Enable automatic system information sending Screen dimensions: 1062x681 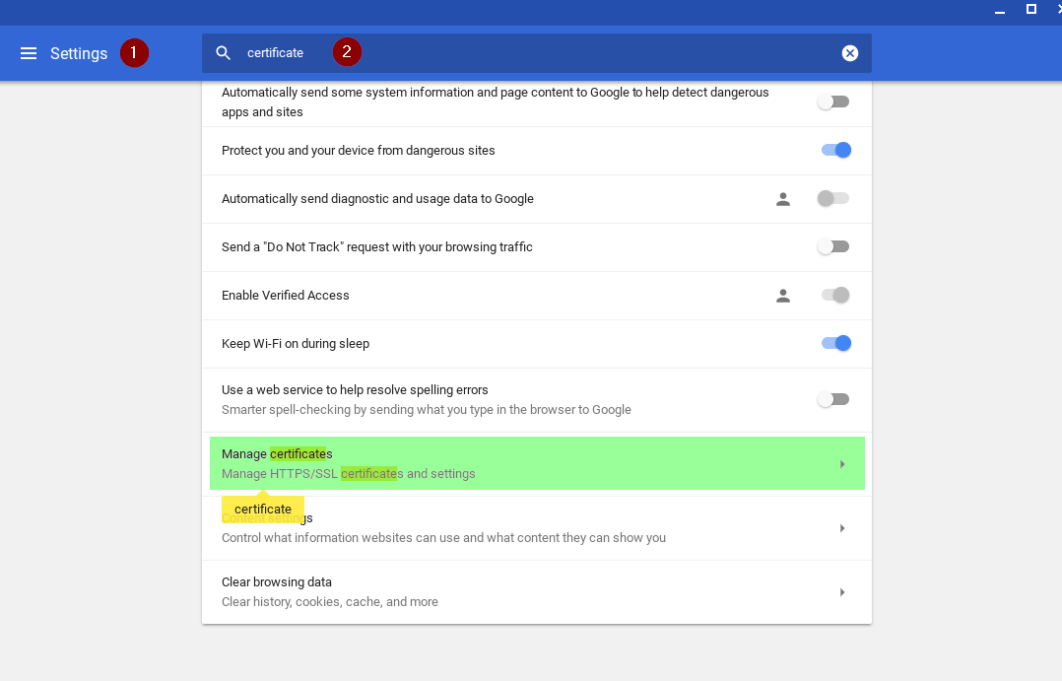coord(833,101)
